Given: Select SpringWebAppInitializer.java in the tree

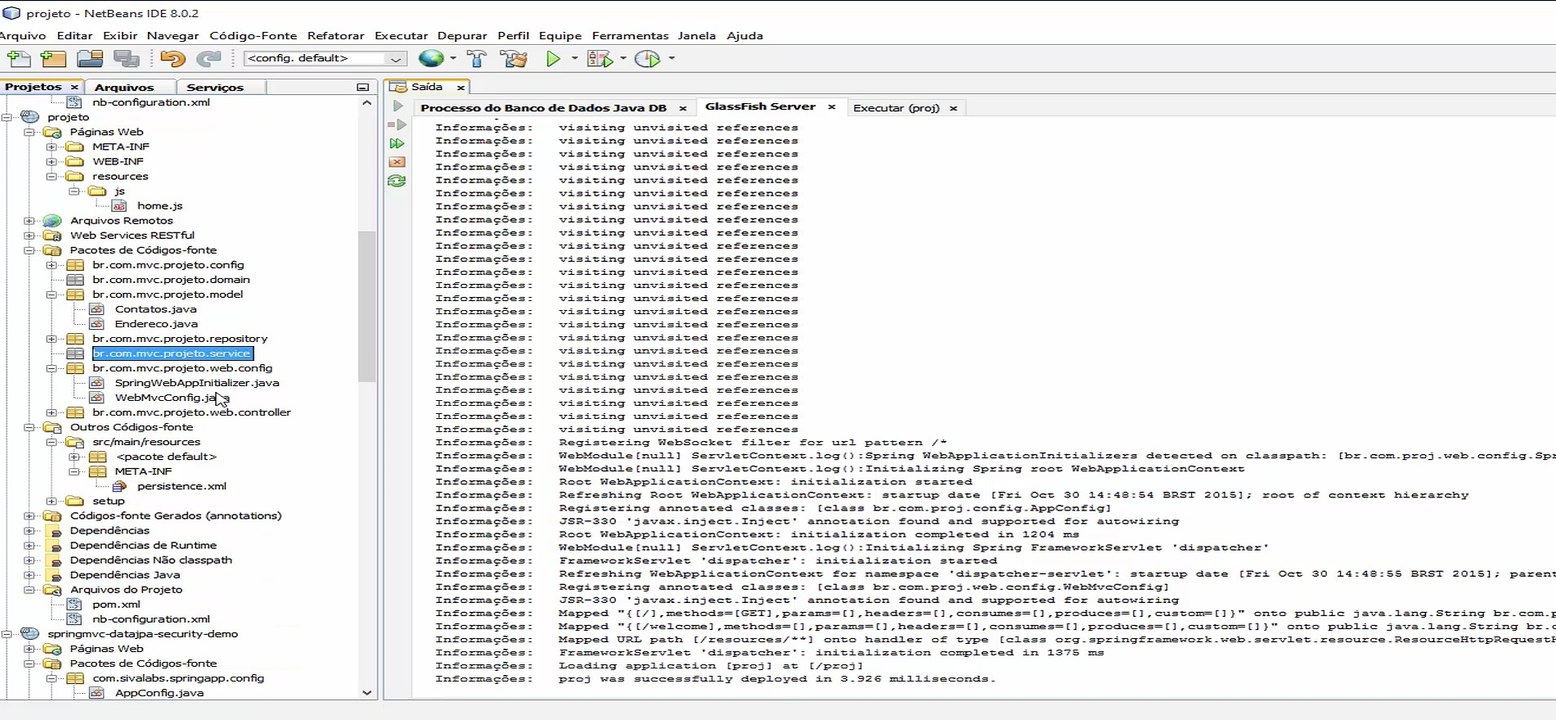Looking at the screenshot, I should click(x=197, y=383).
